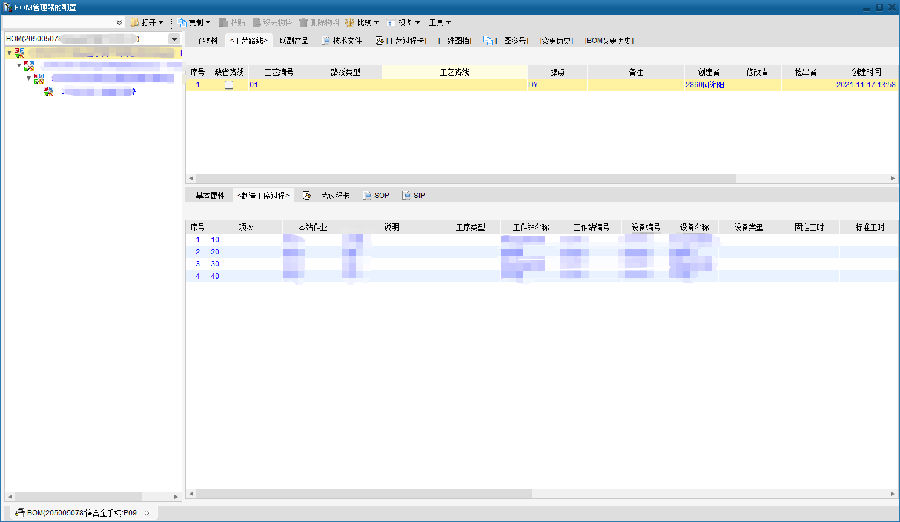Click the 说明 column header in lower table
Image resolution: width=900 pixels, height=522 pixels.
pos(391,227)
